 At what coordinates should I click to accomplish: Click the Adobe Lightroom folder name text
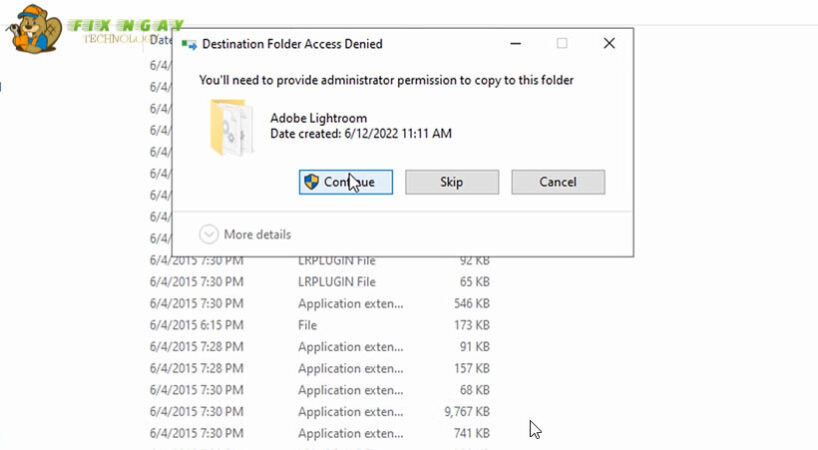[x=316, y=118]
